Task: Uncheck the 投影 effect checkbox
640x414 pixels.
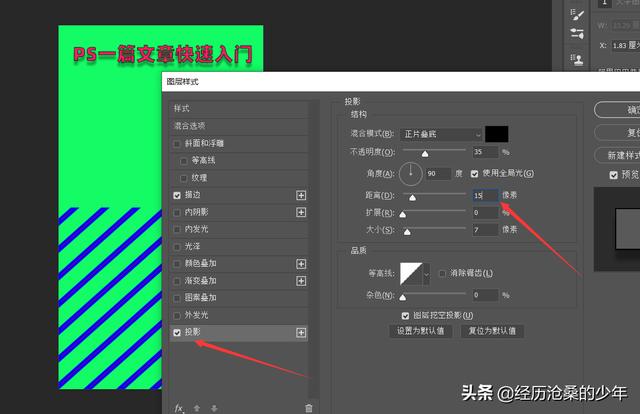Action: click(177, 333)
